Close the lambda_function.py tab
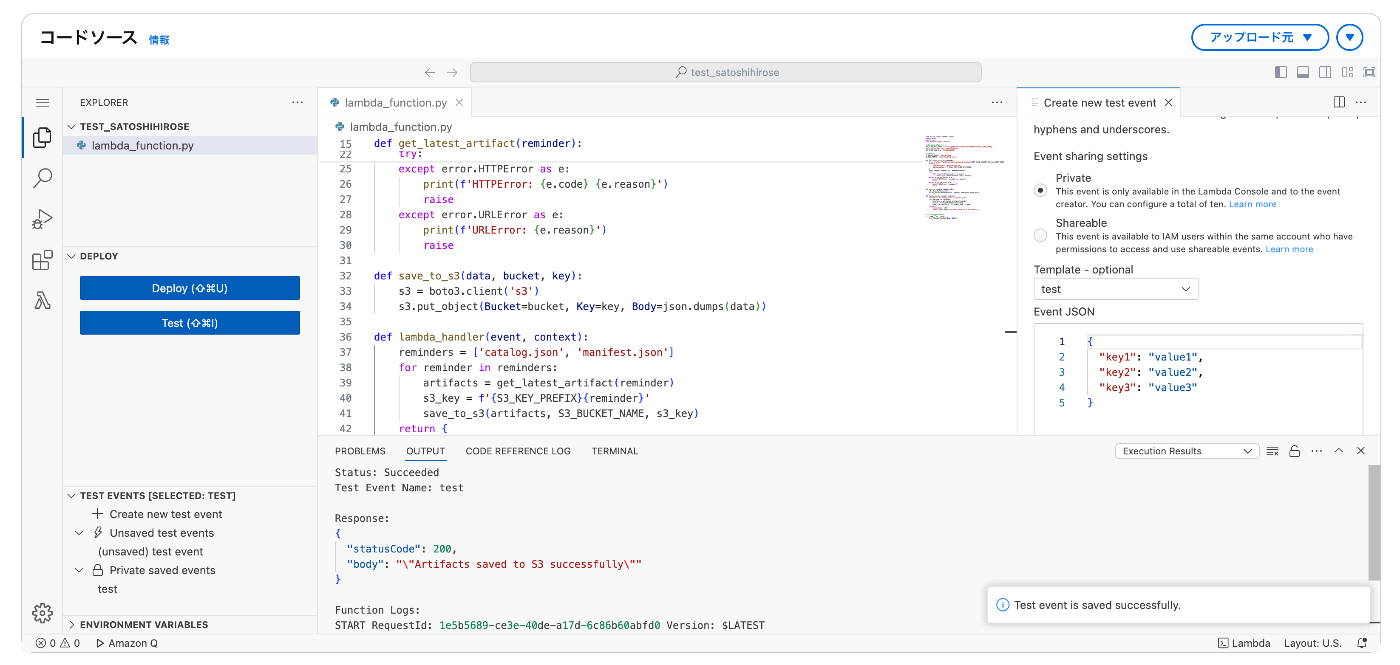The image size is (1400, 665). pyautogui.click(x=459, y=102)
